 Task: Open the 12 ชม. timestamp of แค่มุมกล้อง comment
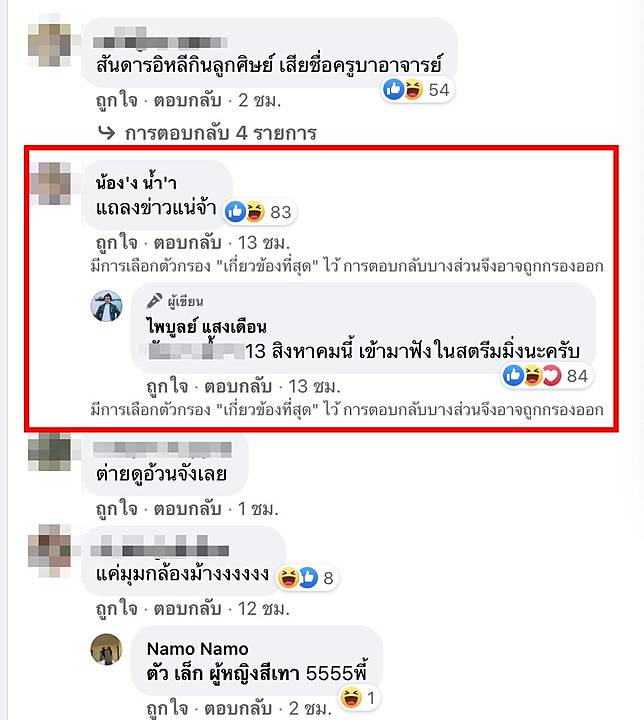(264, 608)
